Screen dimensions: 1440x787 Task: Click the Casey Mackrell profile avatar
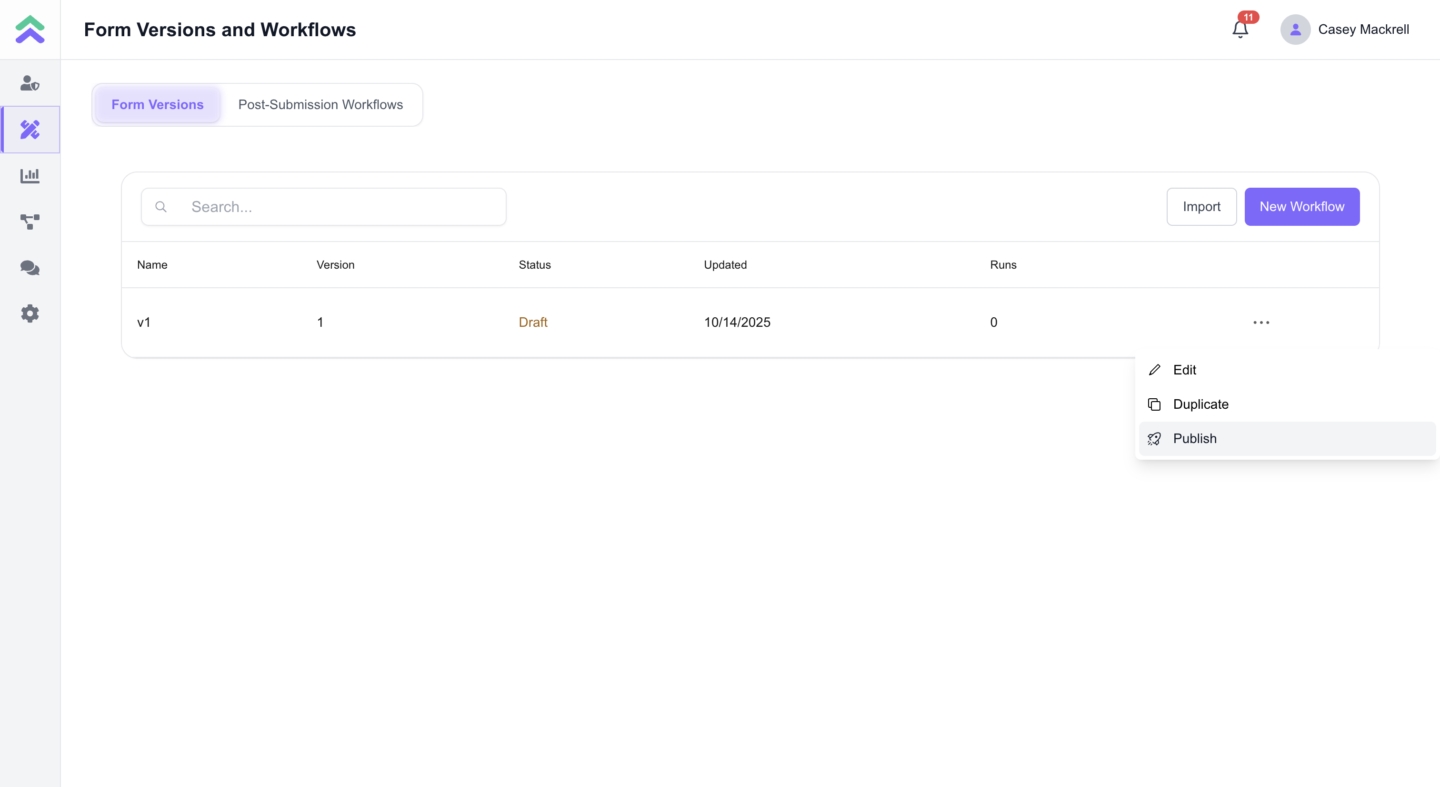1295,30
